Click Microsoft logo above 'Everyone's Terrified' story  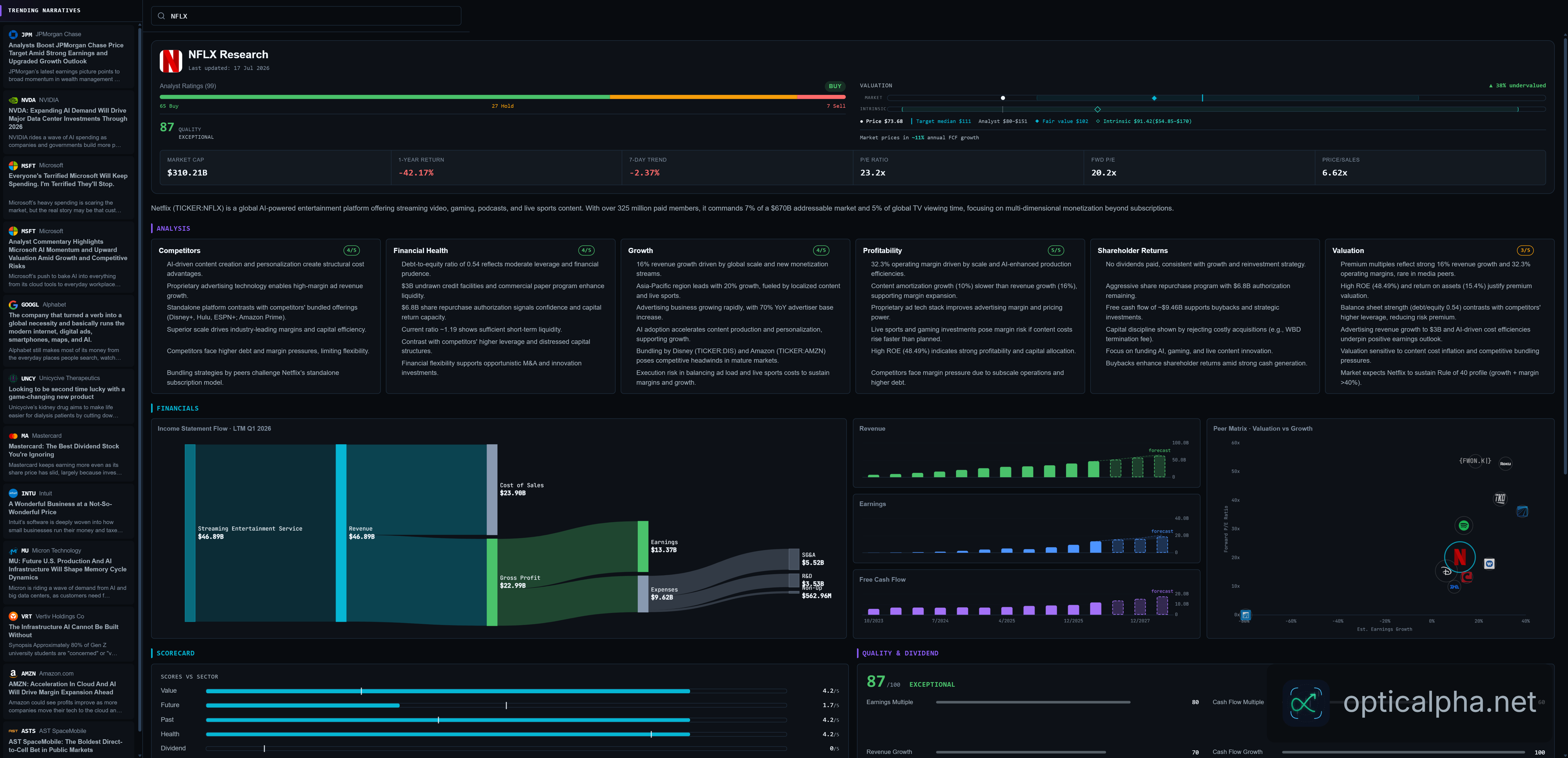pos(13,165)
